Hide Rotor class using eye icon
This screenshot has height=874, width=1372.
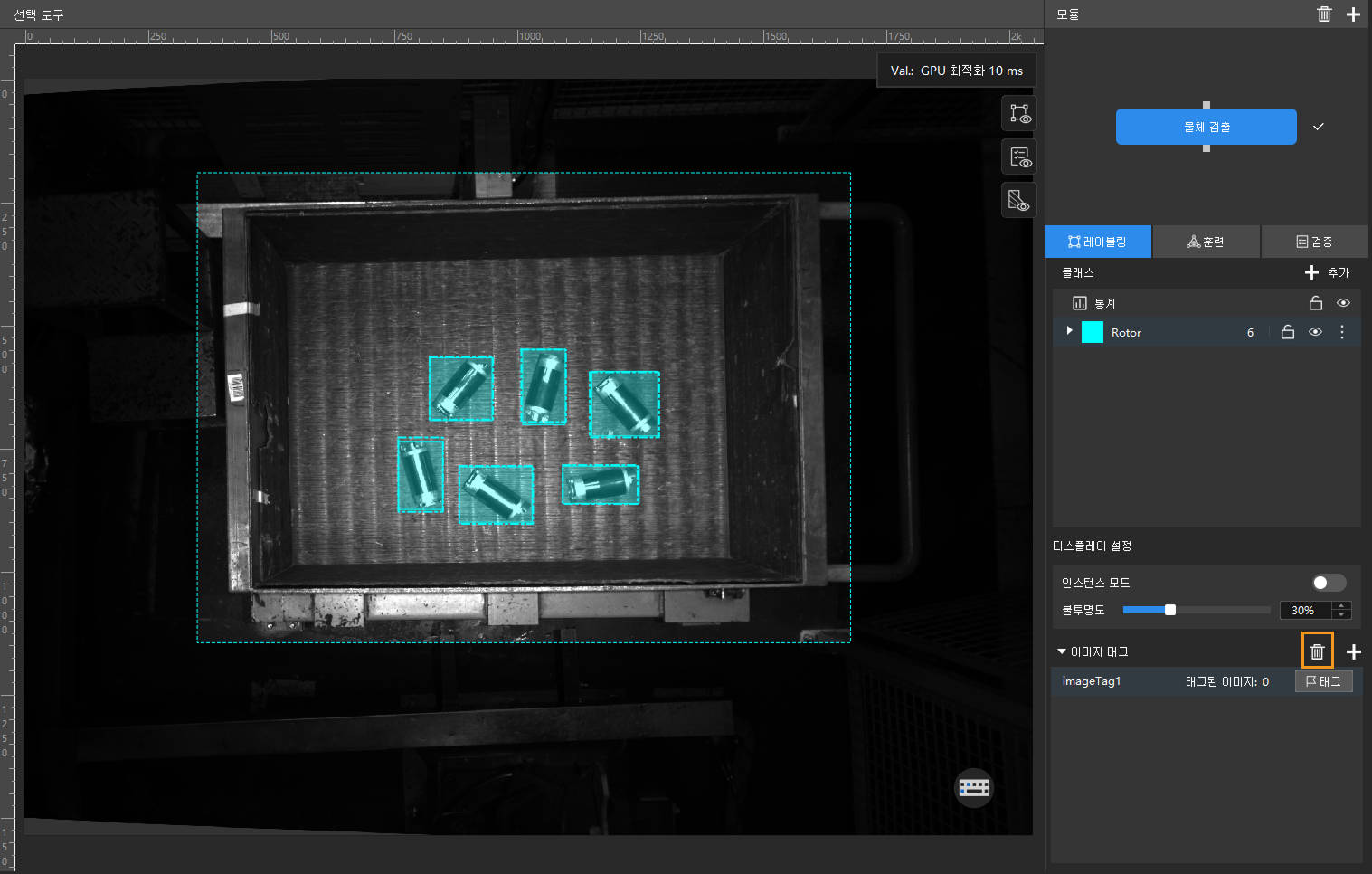click(x=1315, y=332)
